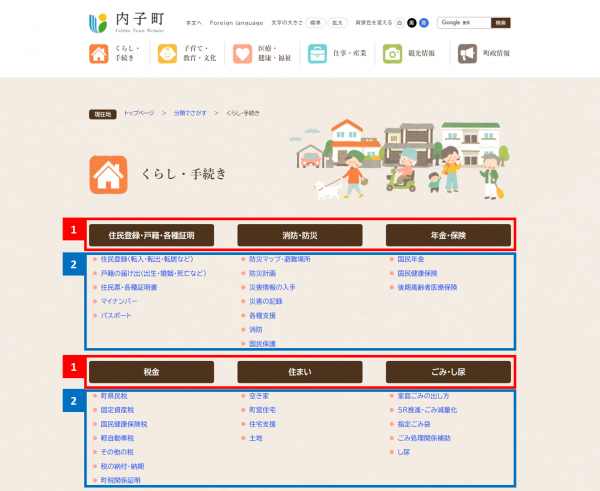Open the 国民健康保険 link under 年金・保険
The height and width of the screenshot is (491, 600).
[x=417, y=273]
